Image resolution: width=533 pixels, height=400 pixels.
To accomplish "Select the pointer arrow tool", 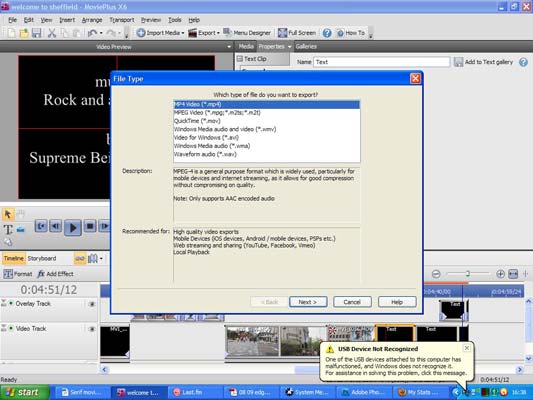I will [x=7, y=214].
